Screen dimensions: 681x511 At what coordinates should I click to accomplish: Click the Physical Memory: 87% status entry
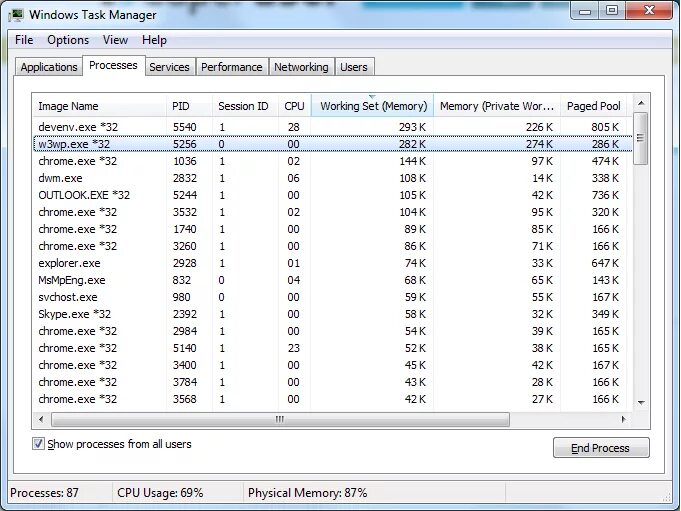pyautogui.click(x=307, y=493)
